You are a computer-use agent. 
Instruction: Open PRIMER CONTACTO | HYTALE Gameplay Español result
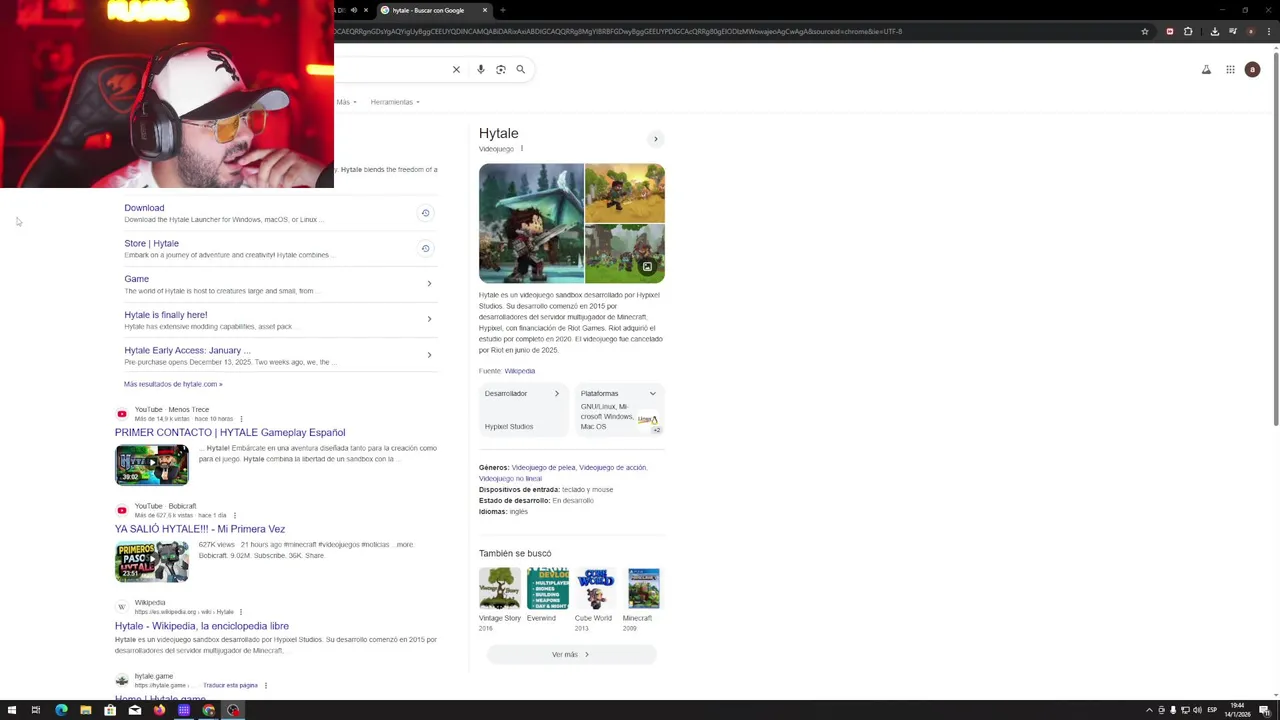(x=230, y=432)
